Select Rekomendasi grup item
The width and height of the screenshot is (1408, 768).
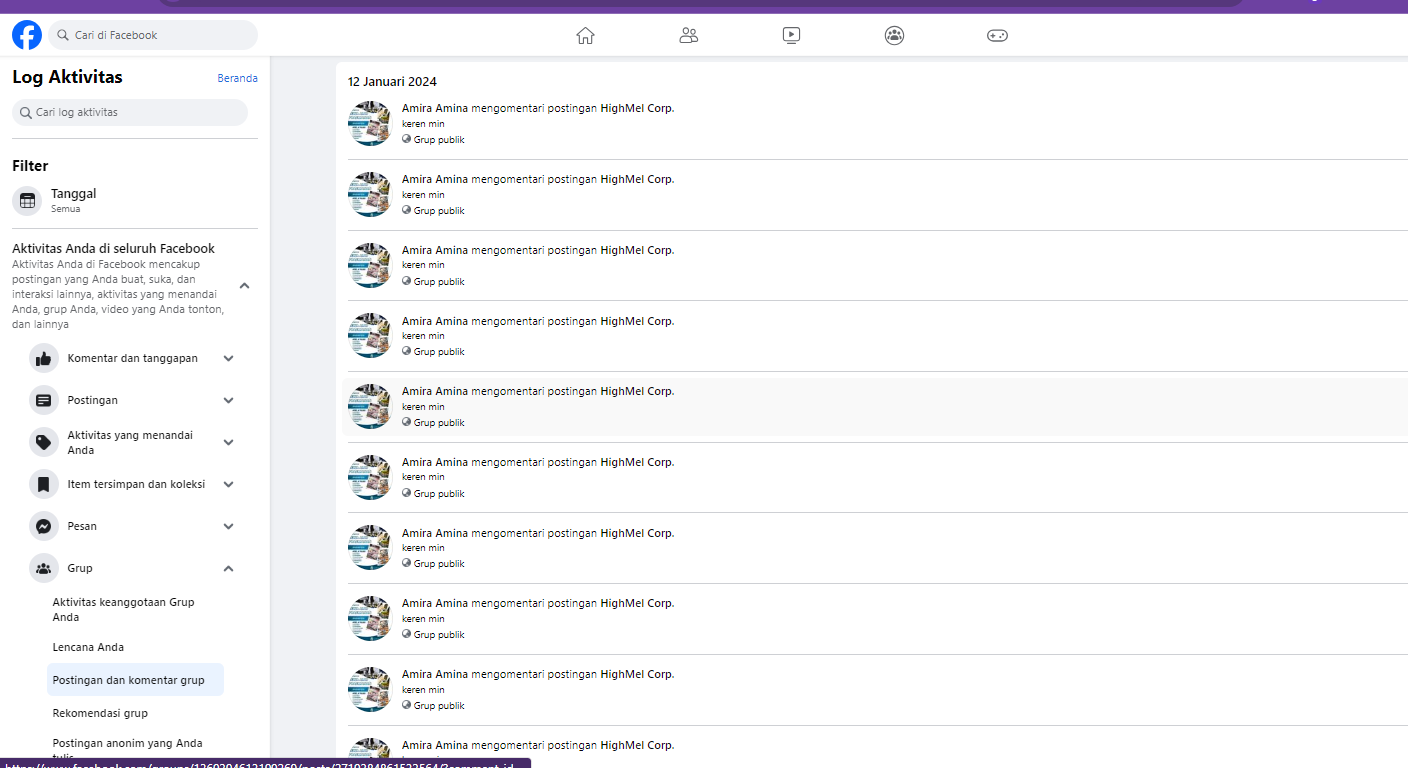click(135, 713)
